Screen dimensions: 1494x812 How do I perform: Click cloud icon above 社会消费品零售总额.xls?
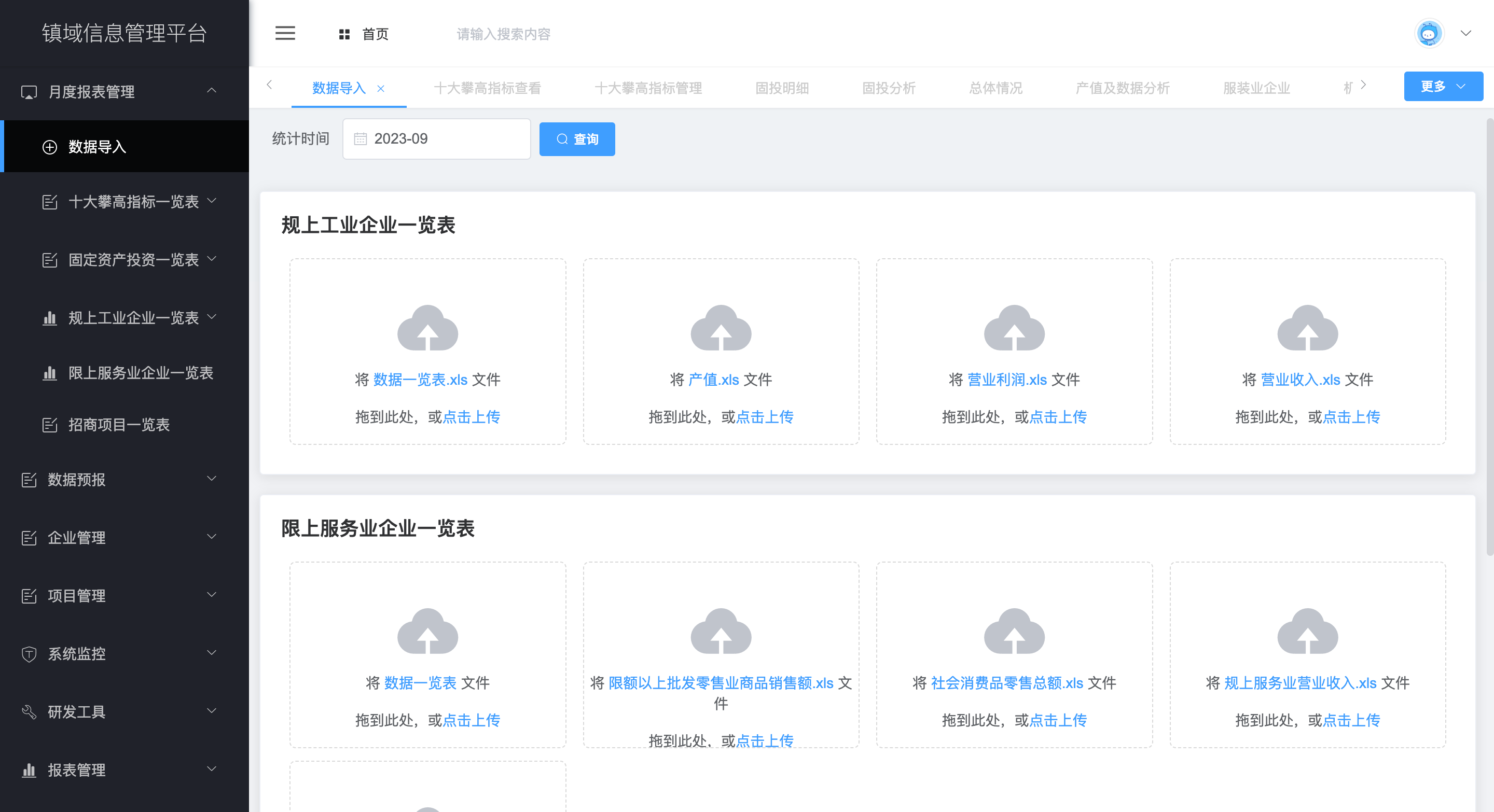coord(1014,631)
